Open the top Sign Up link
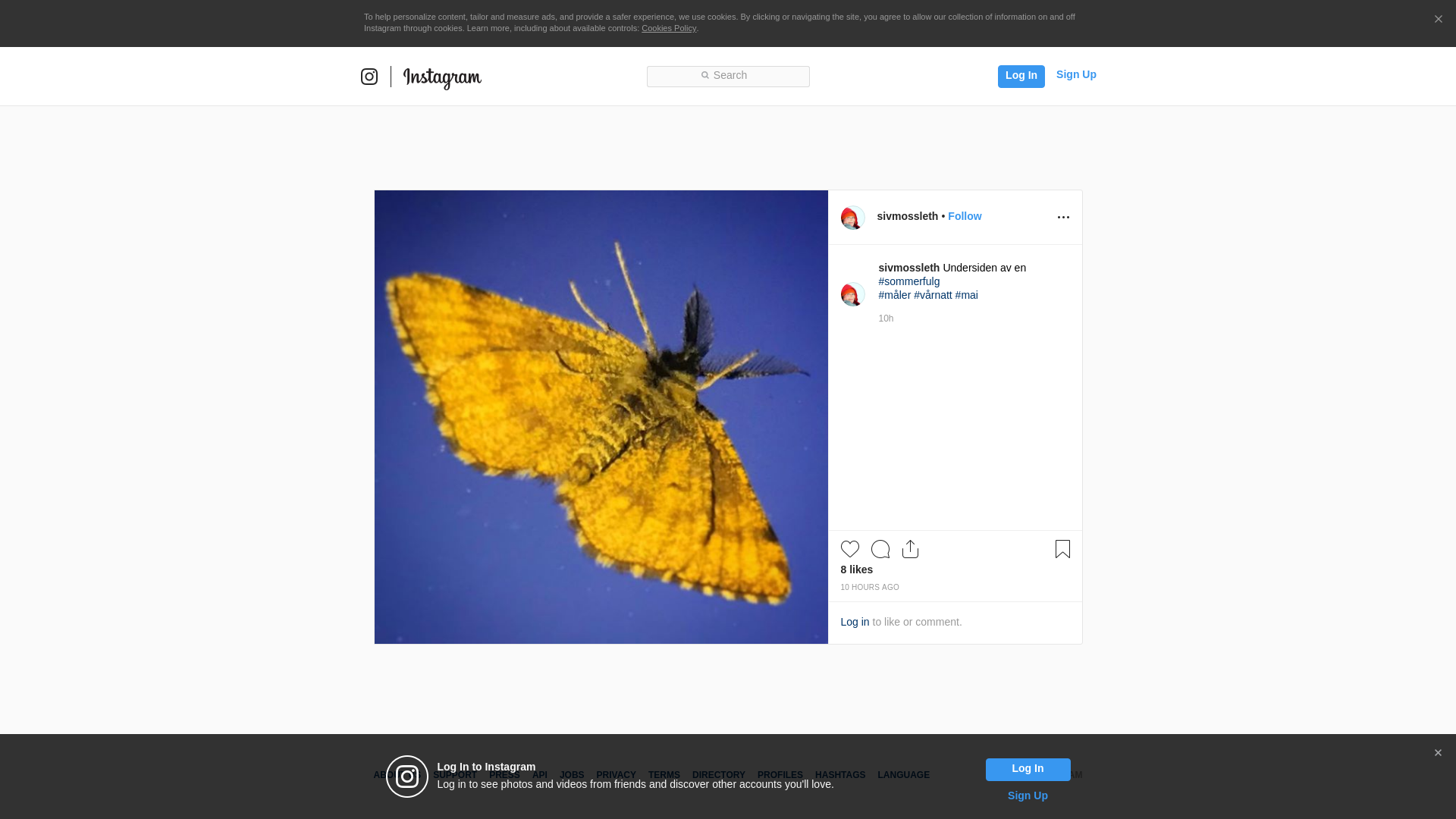The height and width of the screenshot is (819, 1456). tap(1075, 74)
